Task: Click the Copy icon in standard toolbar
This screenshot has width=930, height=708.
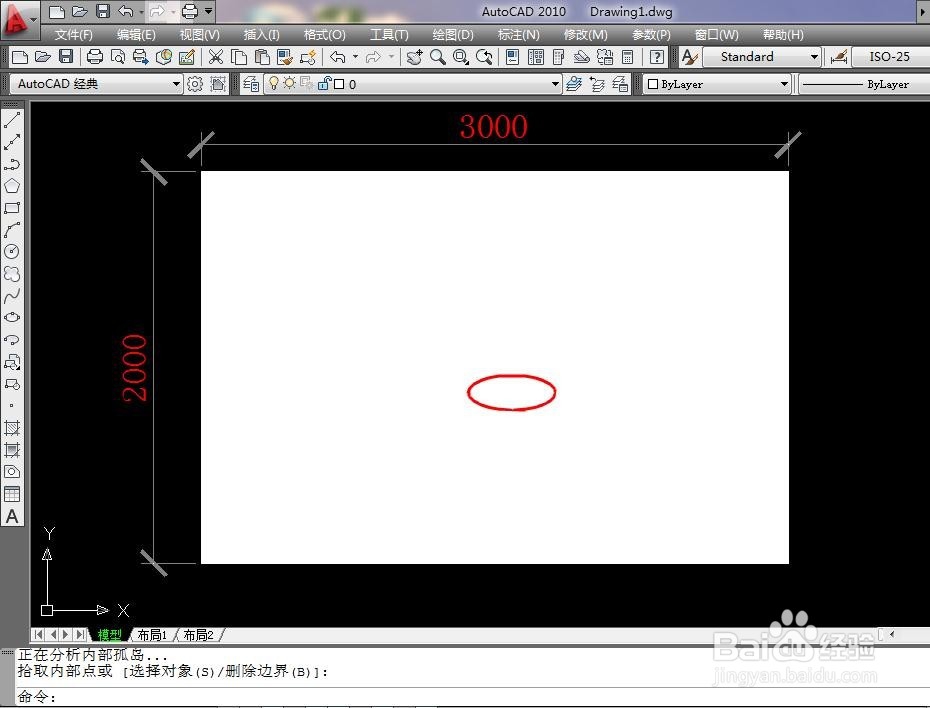Action: tap(239, 57)
